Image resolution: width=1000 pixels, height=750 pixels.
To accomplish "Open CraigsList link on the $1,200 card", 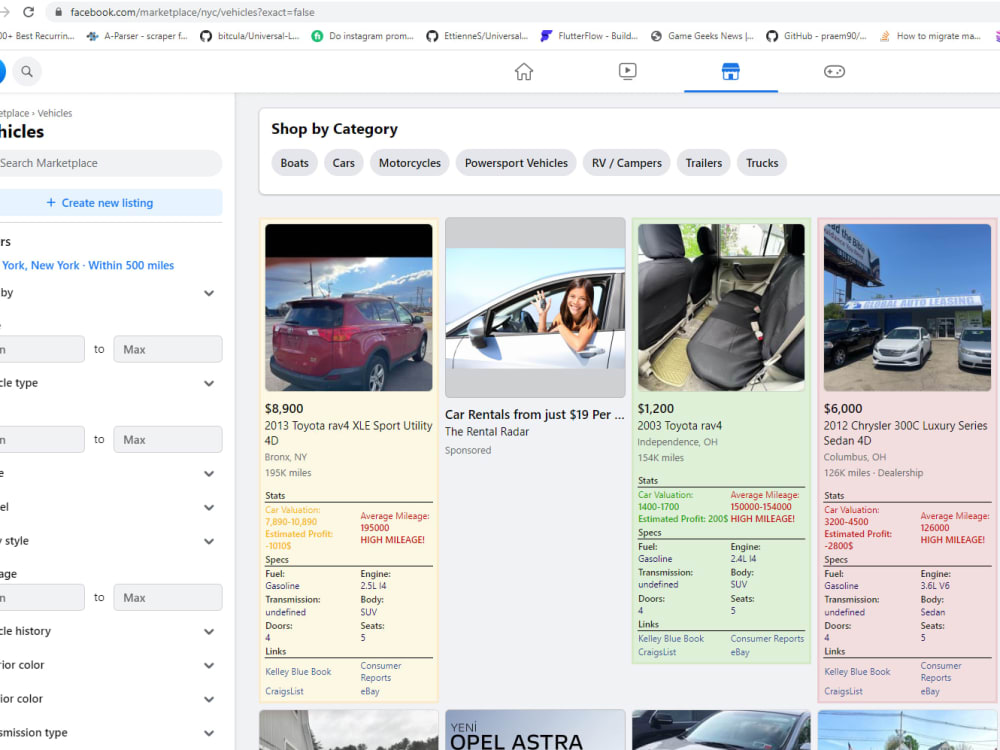I will pos(657,652).
